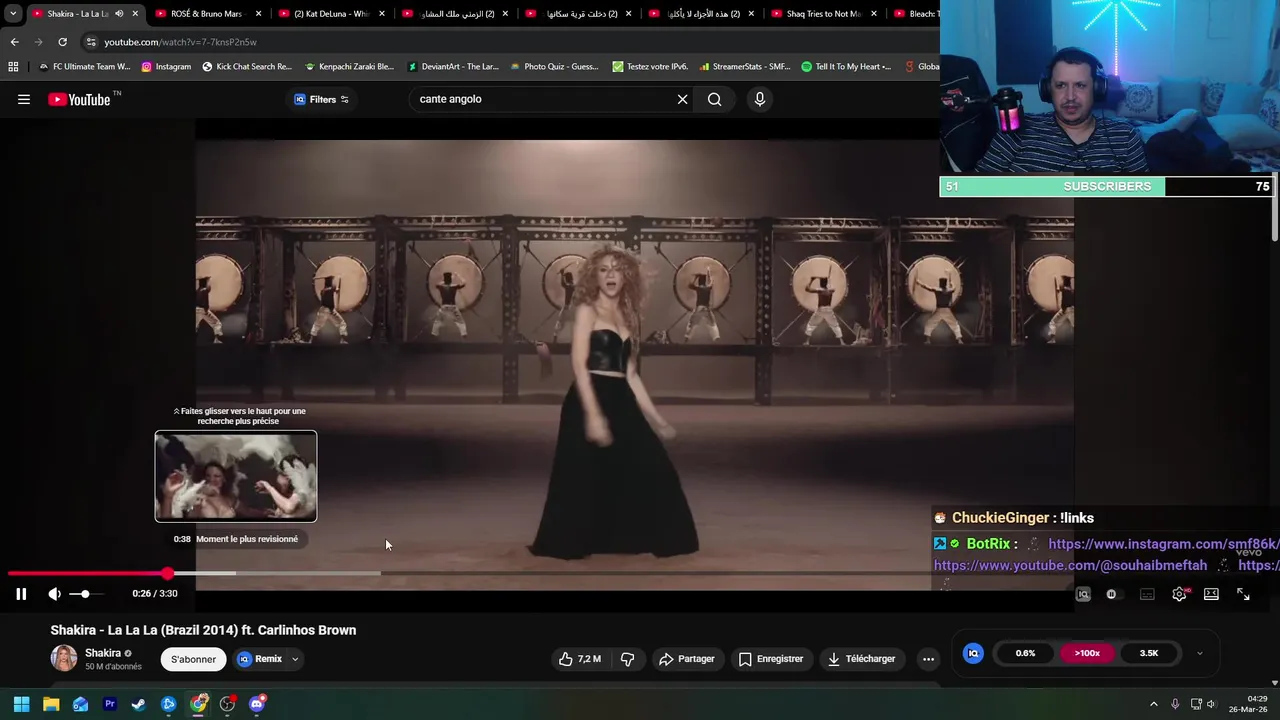The height and width of the screenshot is (720, 1280).
Task: Open the Photo Quiz - Guess... bookmark
Action: [x=554, y=67]
